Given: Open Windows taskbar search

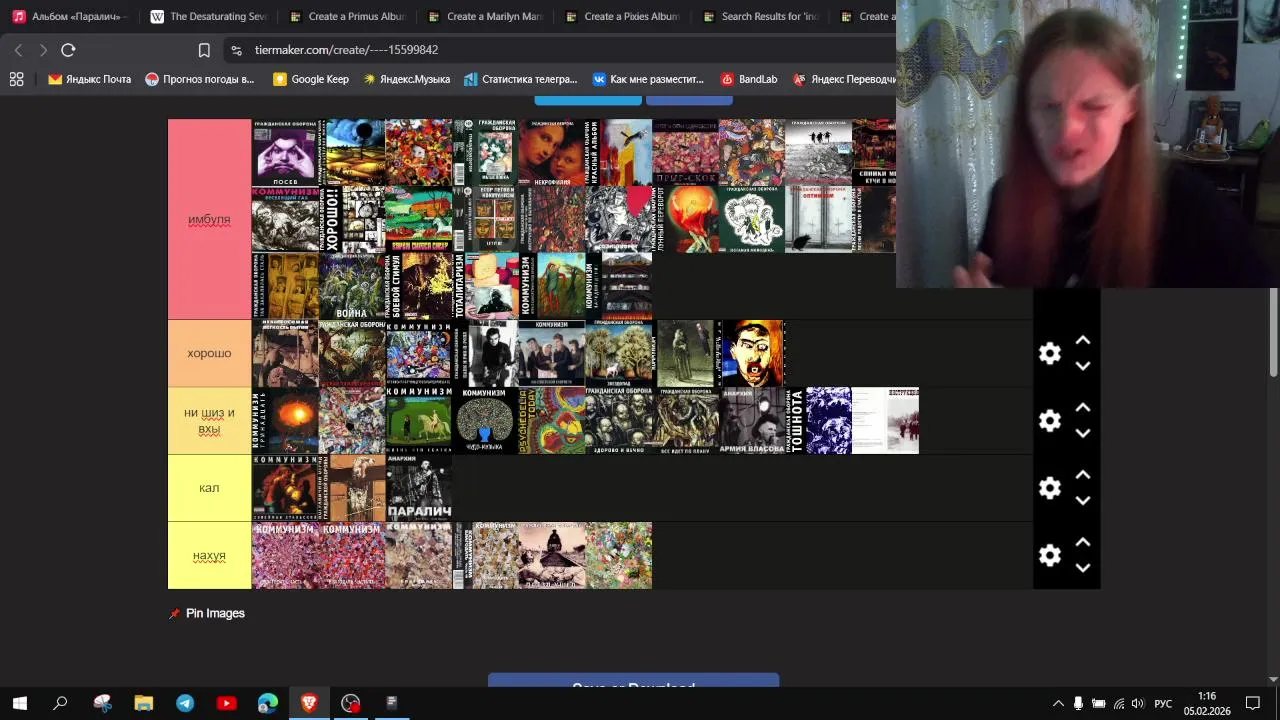Looking at the screenshot, I should (x=60, y=704).
